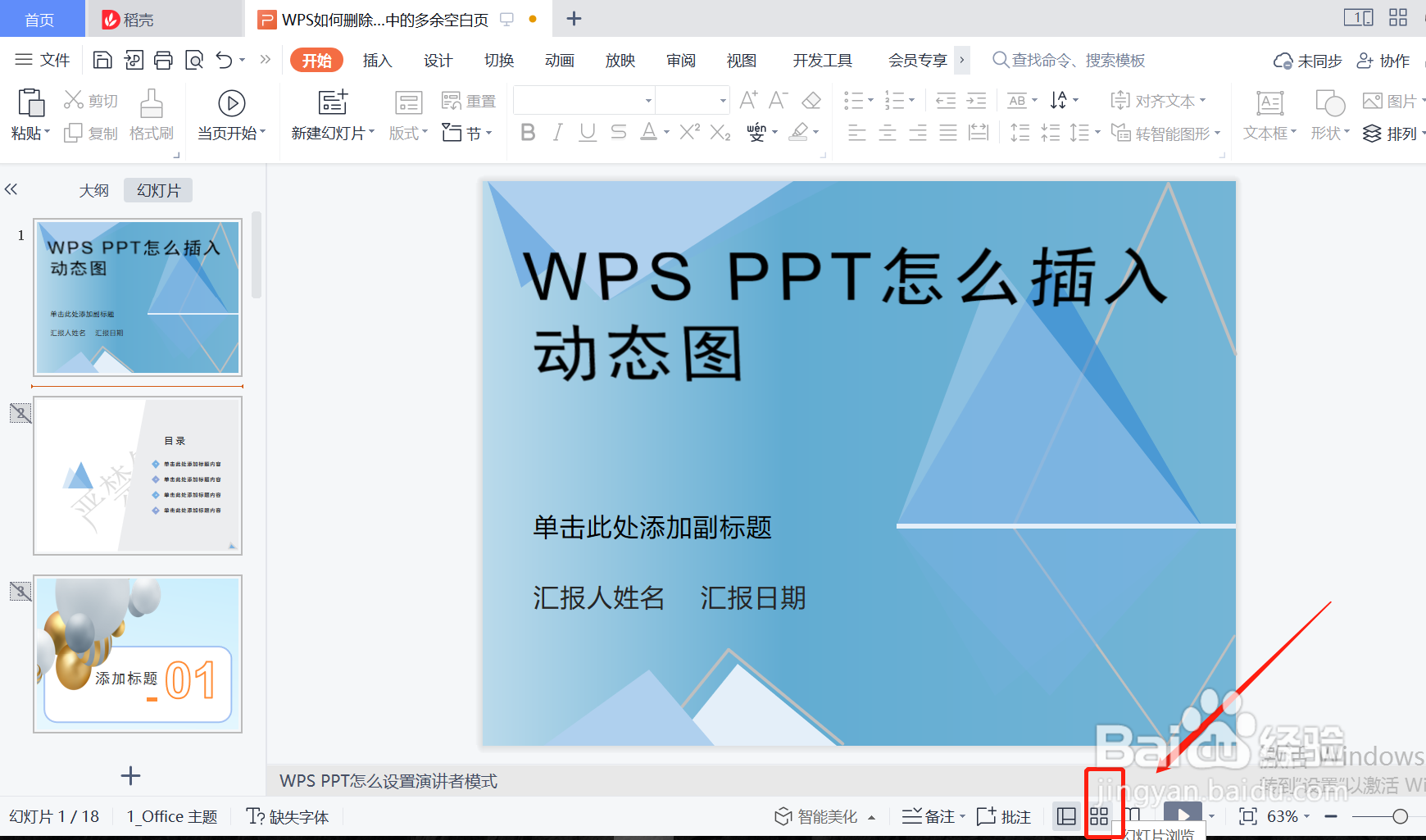This screenshot has height=840, width=1426.
Task: Toggle Strikethrough formatting
Action: [619, 132]
